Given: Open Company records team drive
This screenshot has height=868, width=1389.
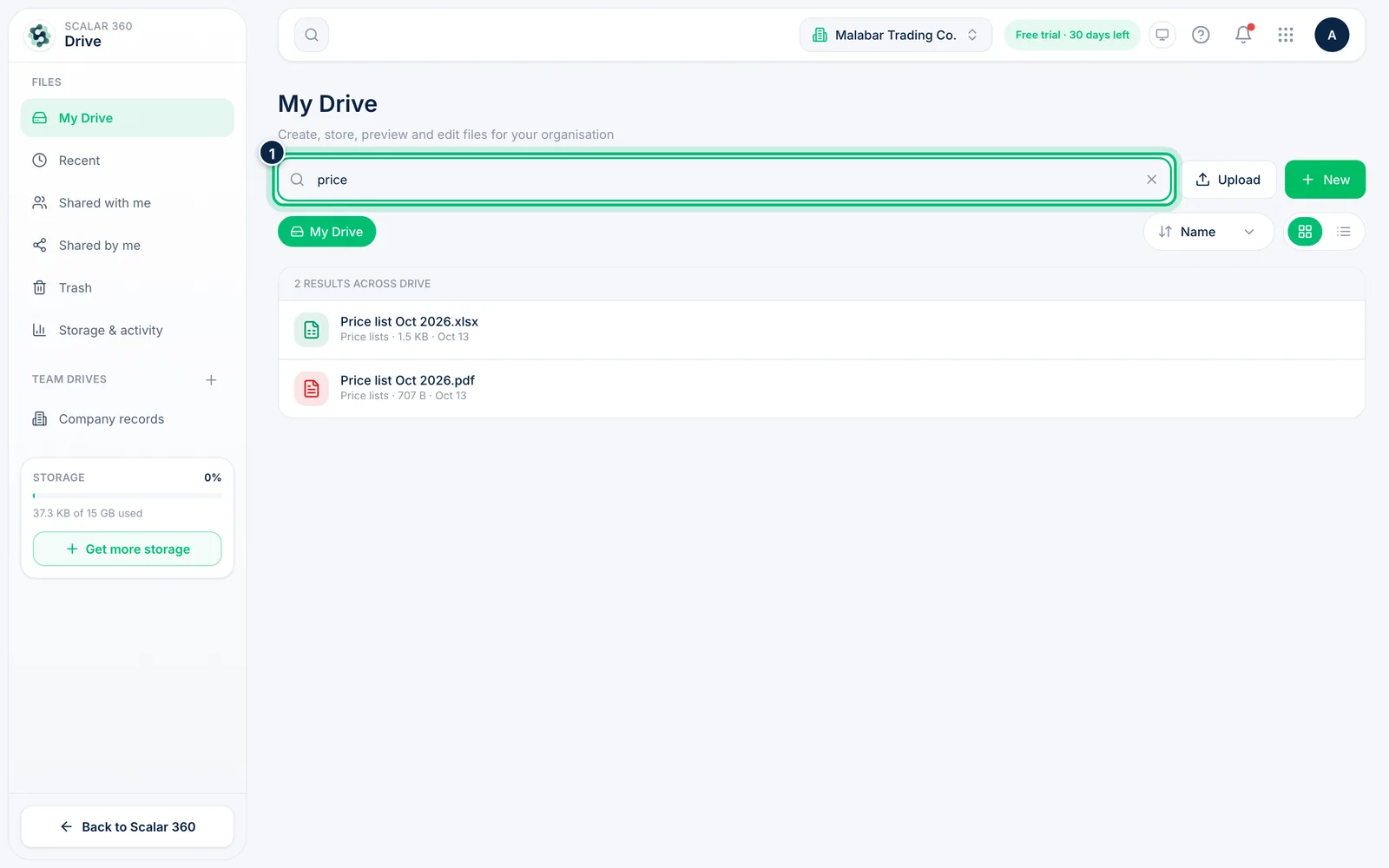Looking at the screenshot, I should (128, 419).
